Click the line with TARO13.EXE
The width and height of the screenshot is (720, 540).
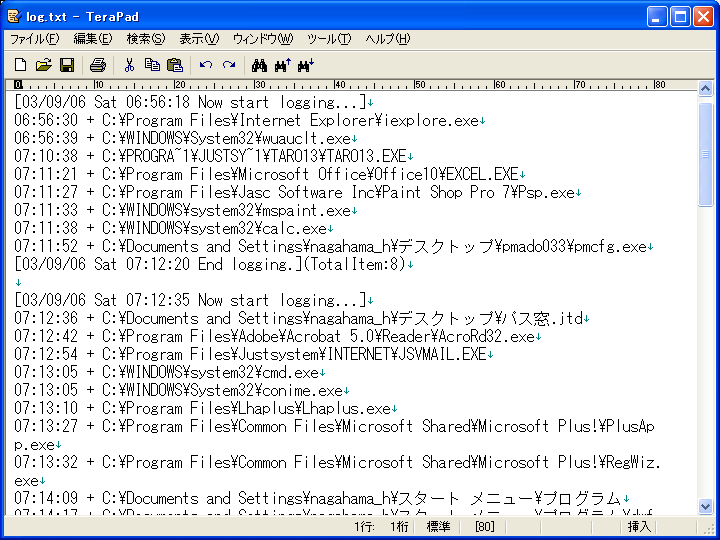(214, 157)
